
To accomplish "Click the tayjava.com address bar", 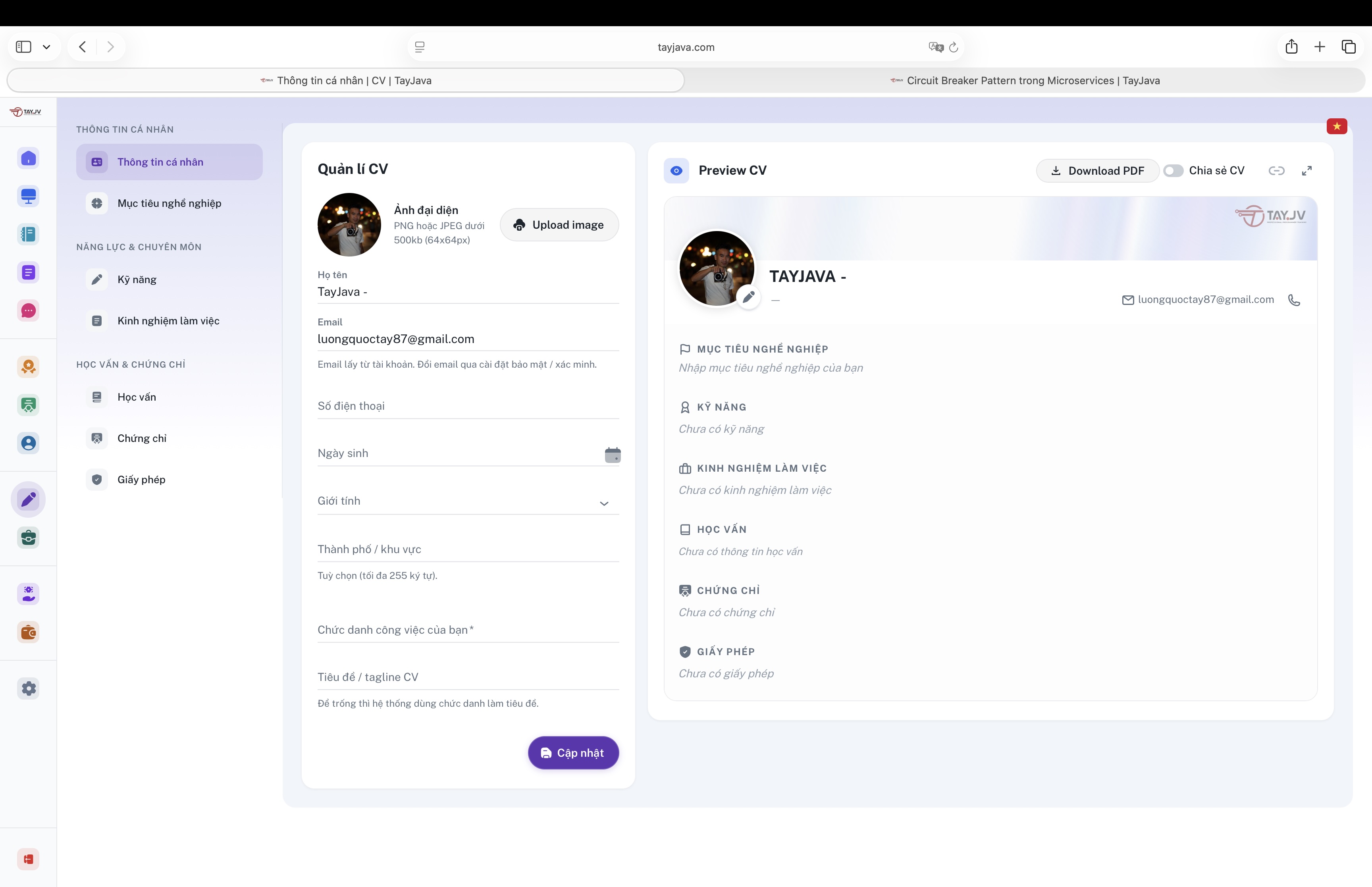I will pos(686,47).
